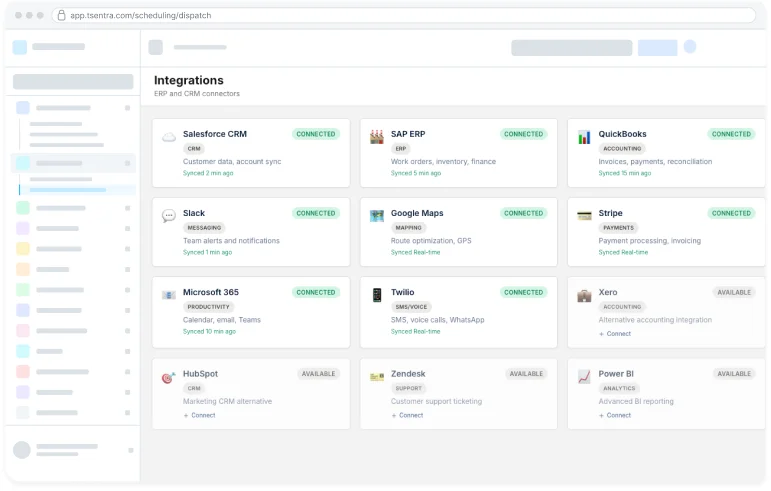
Task: Click the HubSpot Available badge
Action: click(x=318, y=374)
